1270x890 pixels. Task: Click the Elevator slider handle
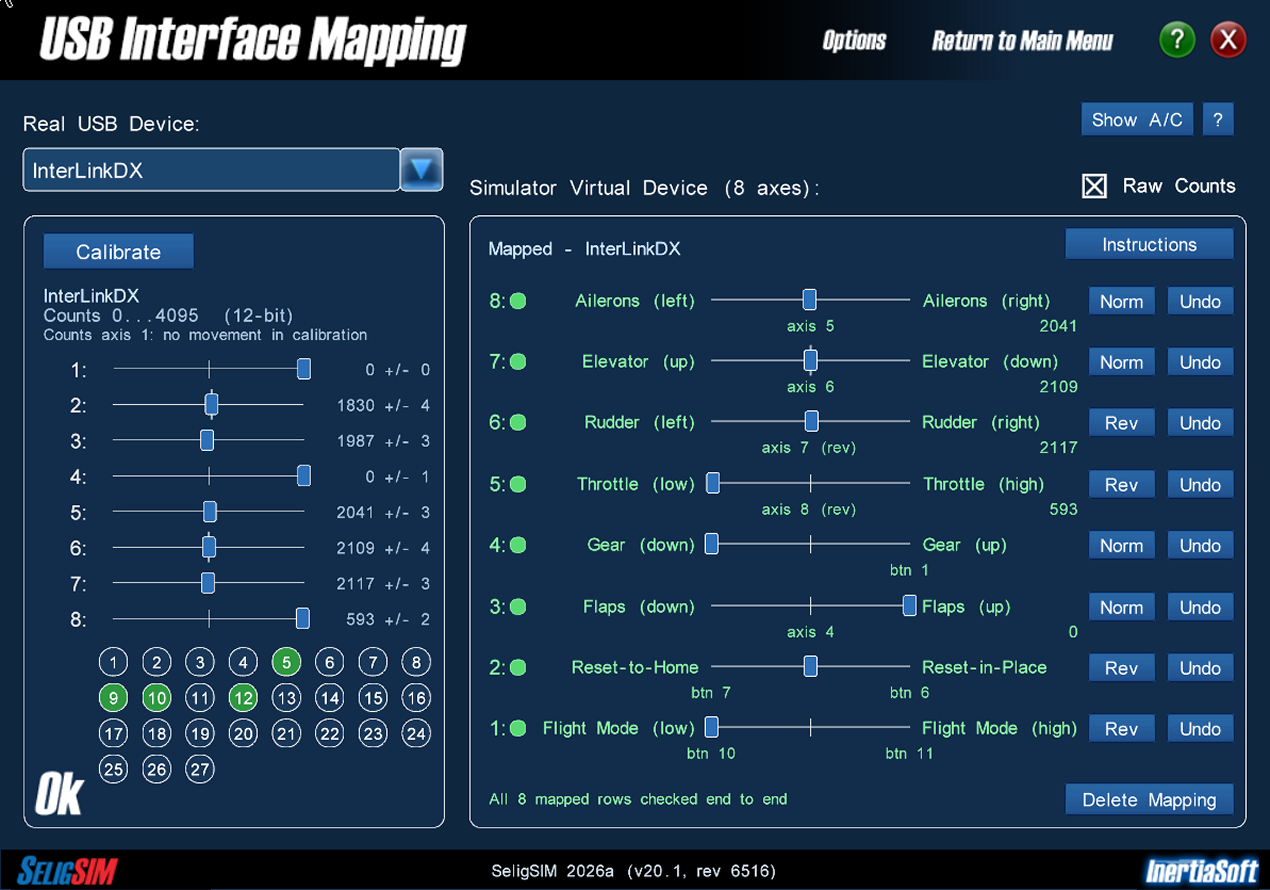pos(810,361)
